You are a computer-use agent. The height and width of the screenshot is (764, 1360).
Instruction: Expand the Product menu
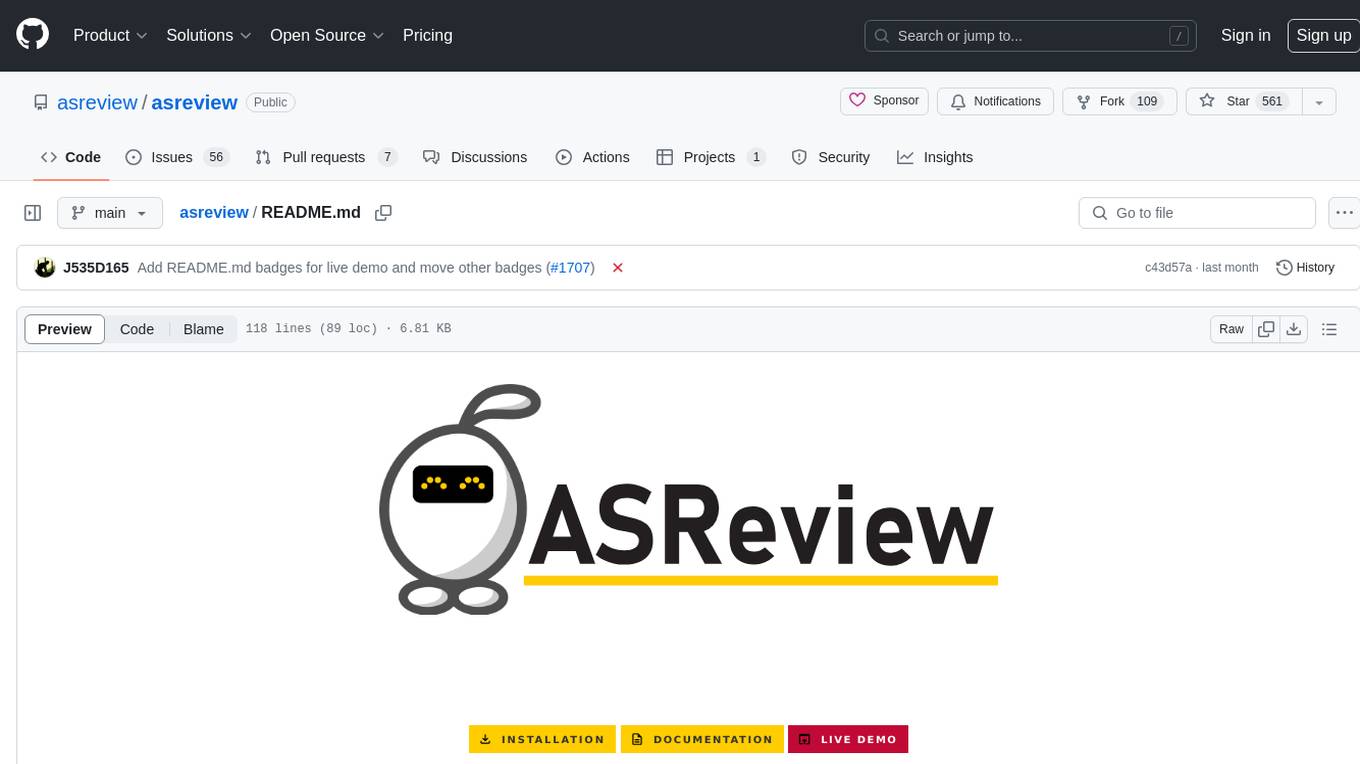(x=110, y=35)
